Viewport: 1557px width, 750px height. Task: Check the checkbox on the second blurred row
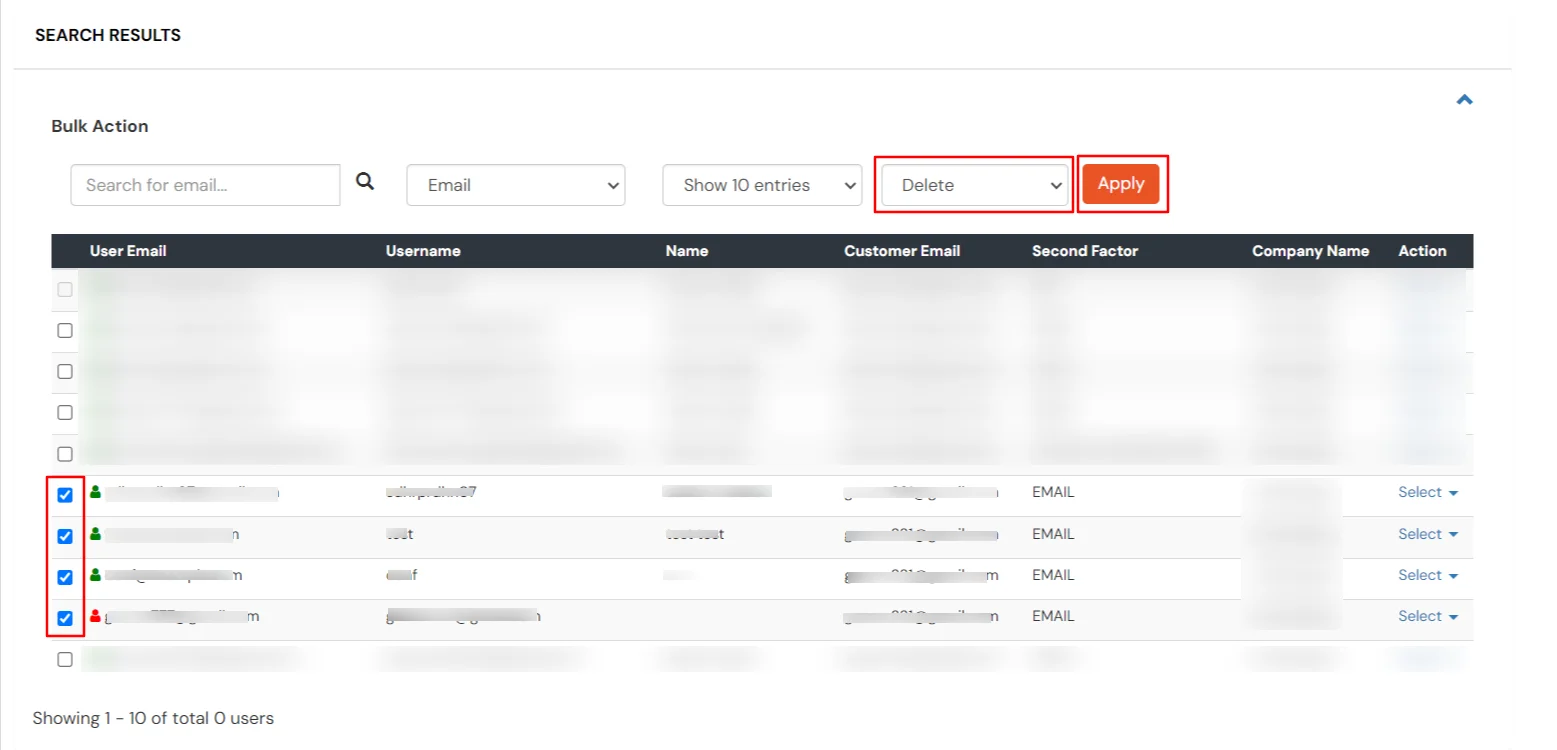[65, 330]
